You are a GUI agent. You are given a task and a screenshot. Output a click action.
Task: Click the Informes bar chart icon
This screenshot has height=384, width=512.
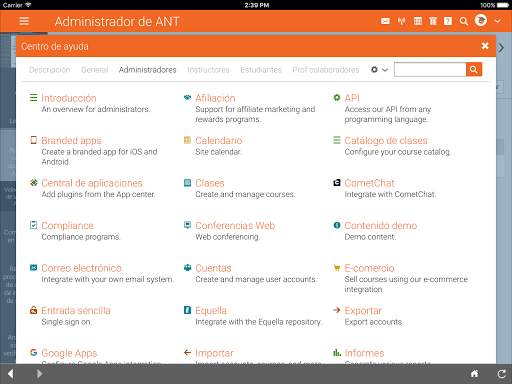click(x=337, y=352)
